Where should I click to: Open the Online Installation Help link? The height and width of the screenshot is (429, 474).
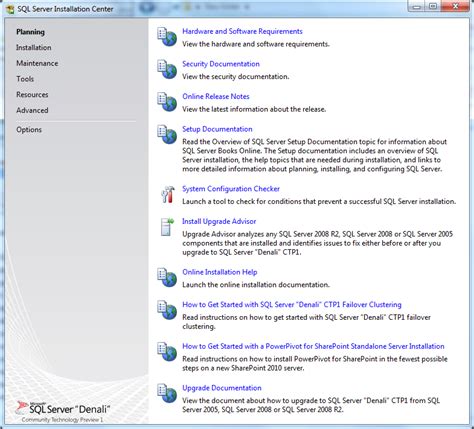tap(220, 272)
